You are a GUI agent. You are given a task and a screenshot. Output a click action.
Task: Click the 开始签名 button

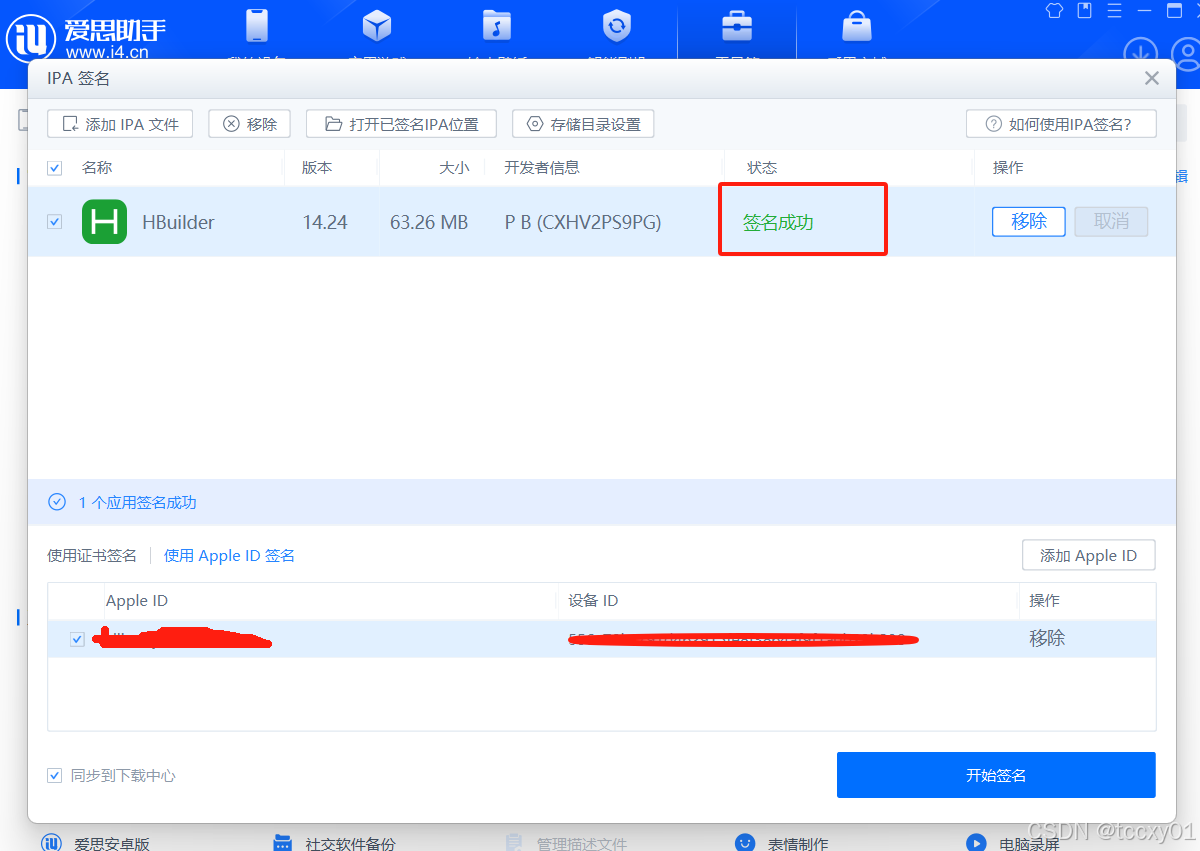pos(996,775)
